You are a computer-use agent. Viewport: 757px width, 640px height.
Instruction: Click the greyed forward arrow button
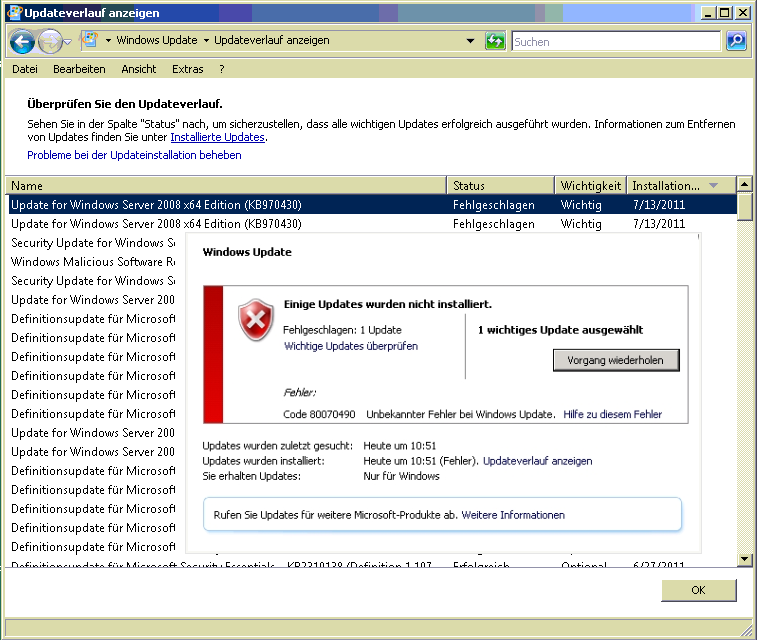coord(50,42)
